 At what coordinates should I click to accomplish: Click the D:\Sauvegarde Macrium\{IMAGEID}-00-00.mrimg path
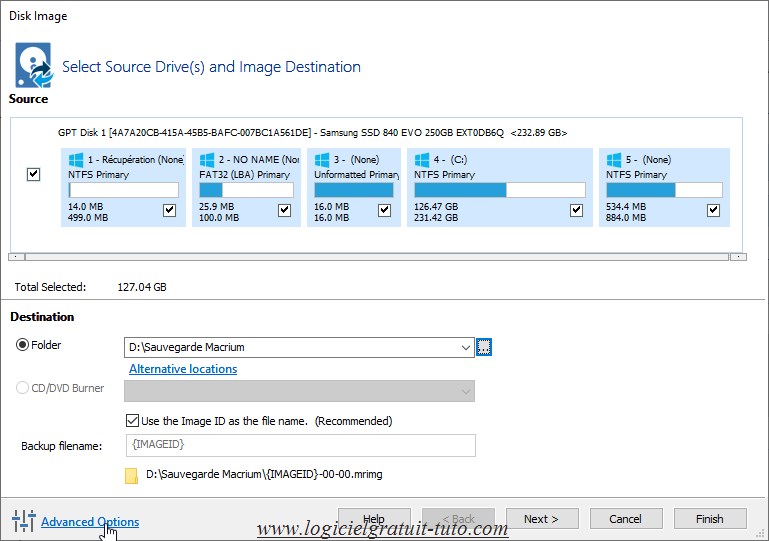[x=264, y=474]
